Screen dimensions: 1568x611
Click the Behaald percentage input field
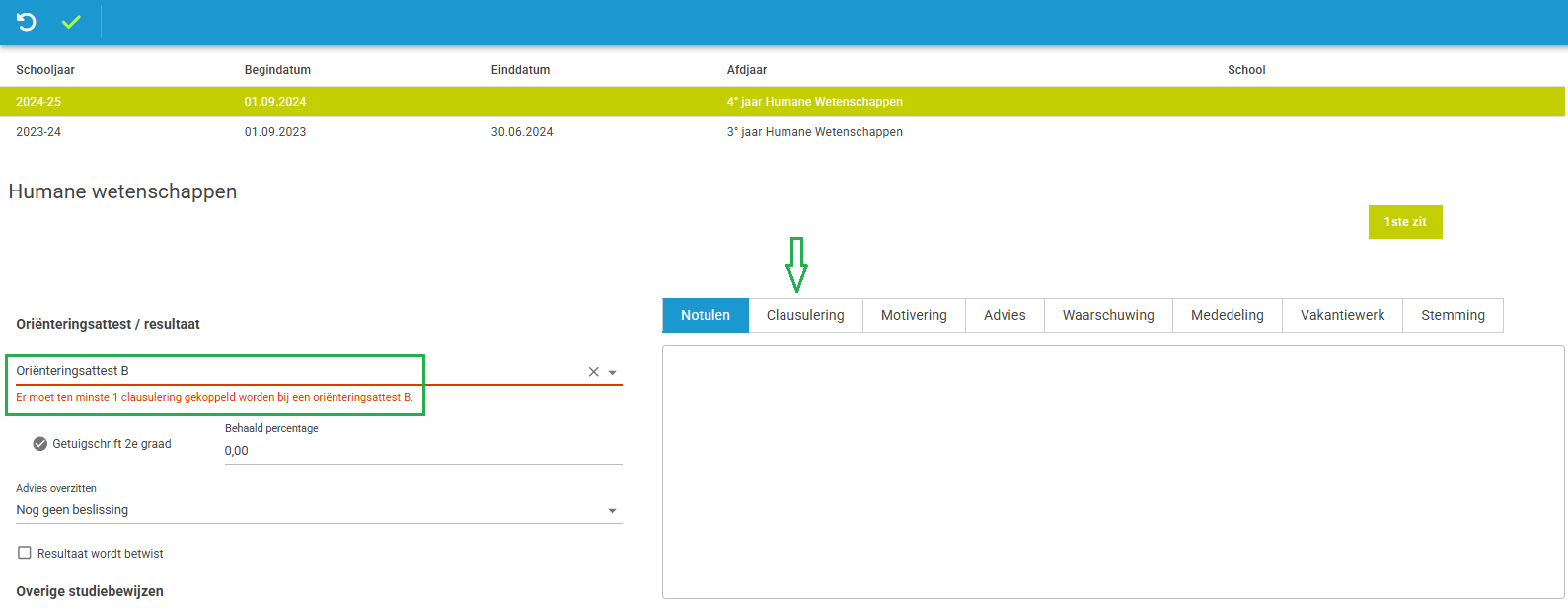pos(422,451)
